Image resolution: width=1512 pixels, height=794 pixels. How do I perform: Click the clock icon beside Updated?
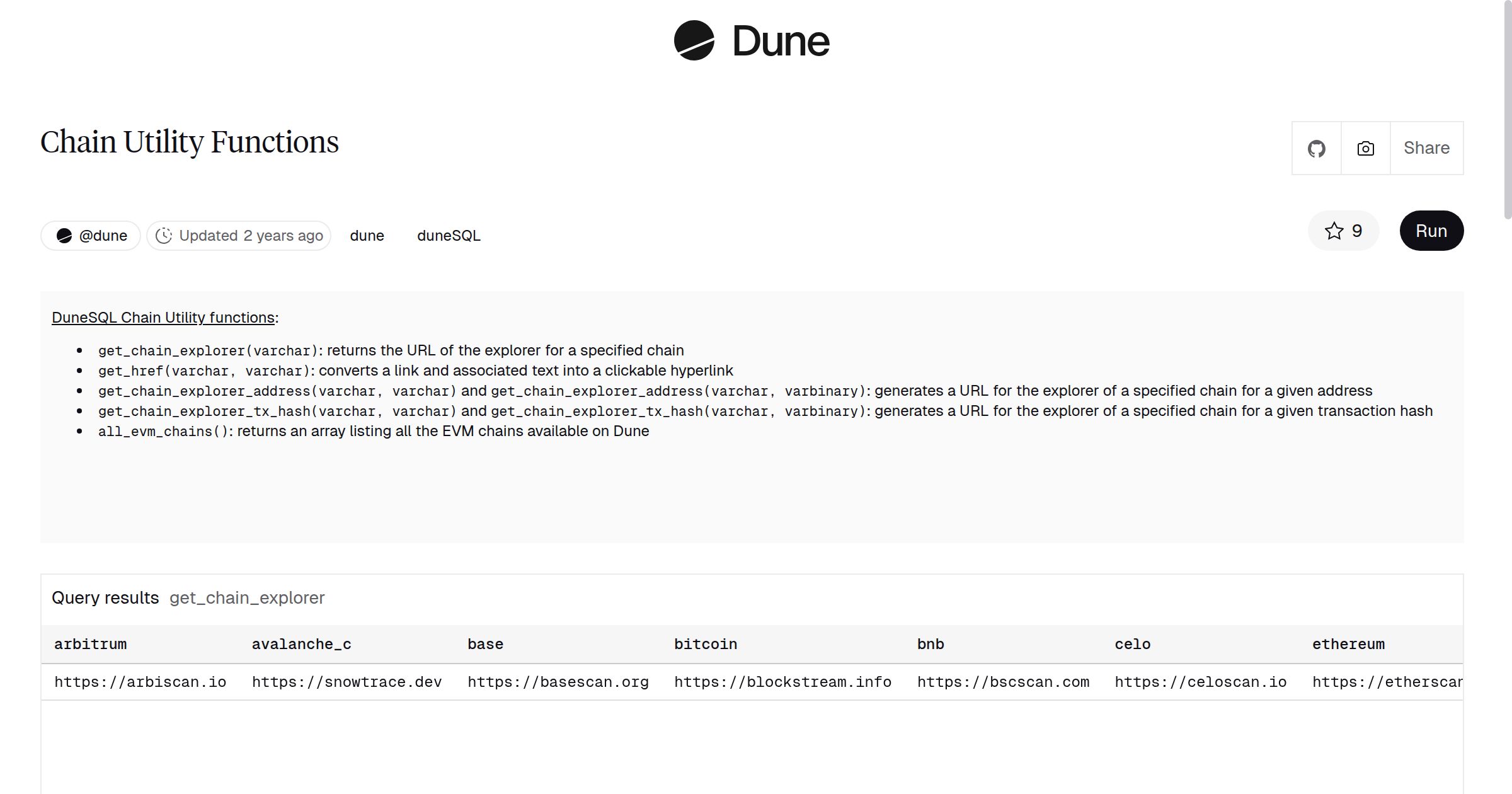click(x=164, y=236)
